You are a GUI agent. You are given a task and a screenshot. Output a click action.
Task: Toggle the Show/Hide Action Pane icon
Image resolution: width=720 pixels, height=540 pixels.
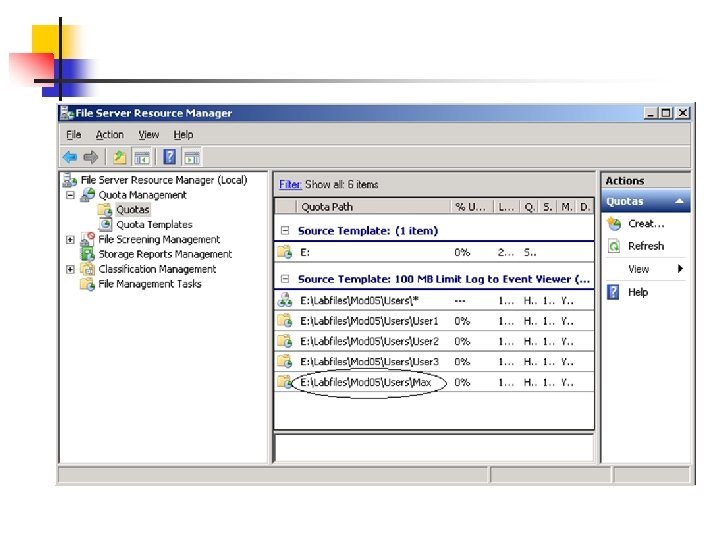point(192,157)
